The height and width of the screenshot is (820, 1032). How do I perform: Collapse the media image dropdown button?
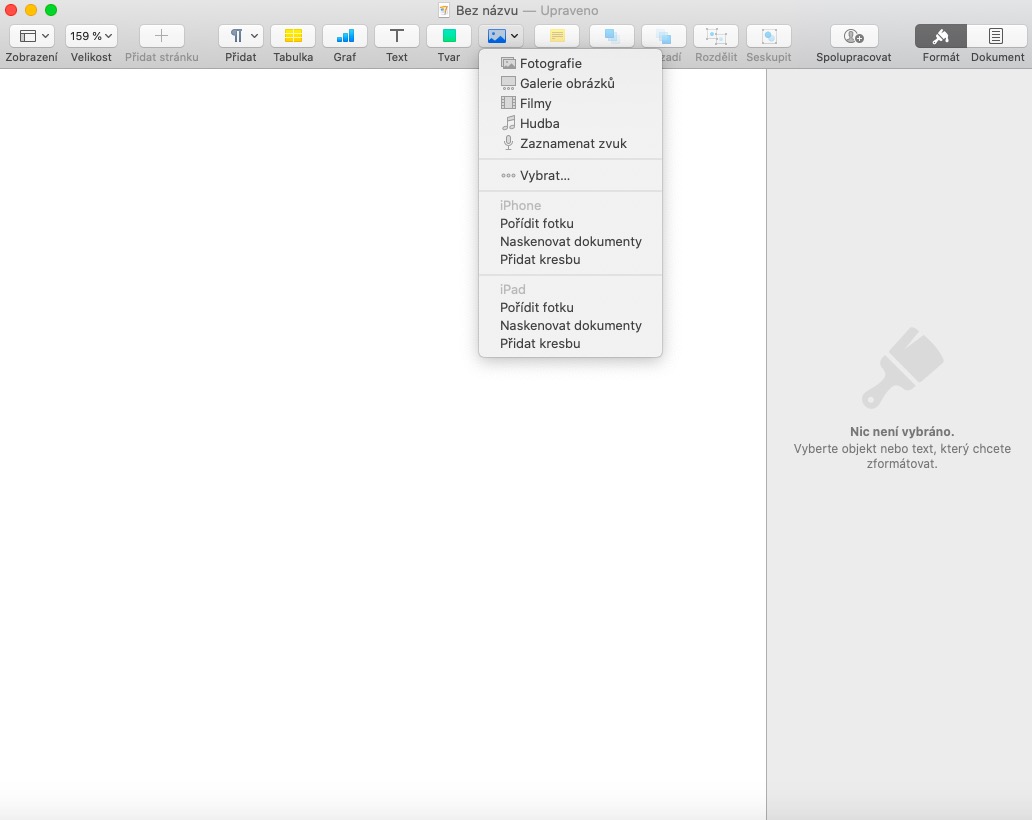click(501, 36)
